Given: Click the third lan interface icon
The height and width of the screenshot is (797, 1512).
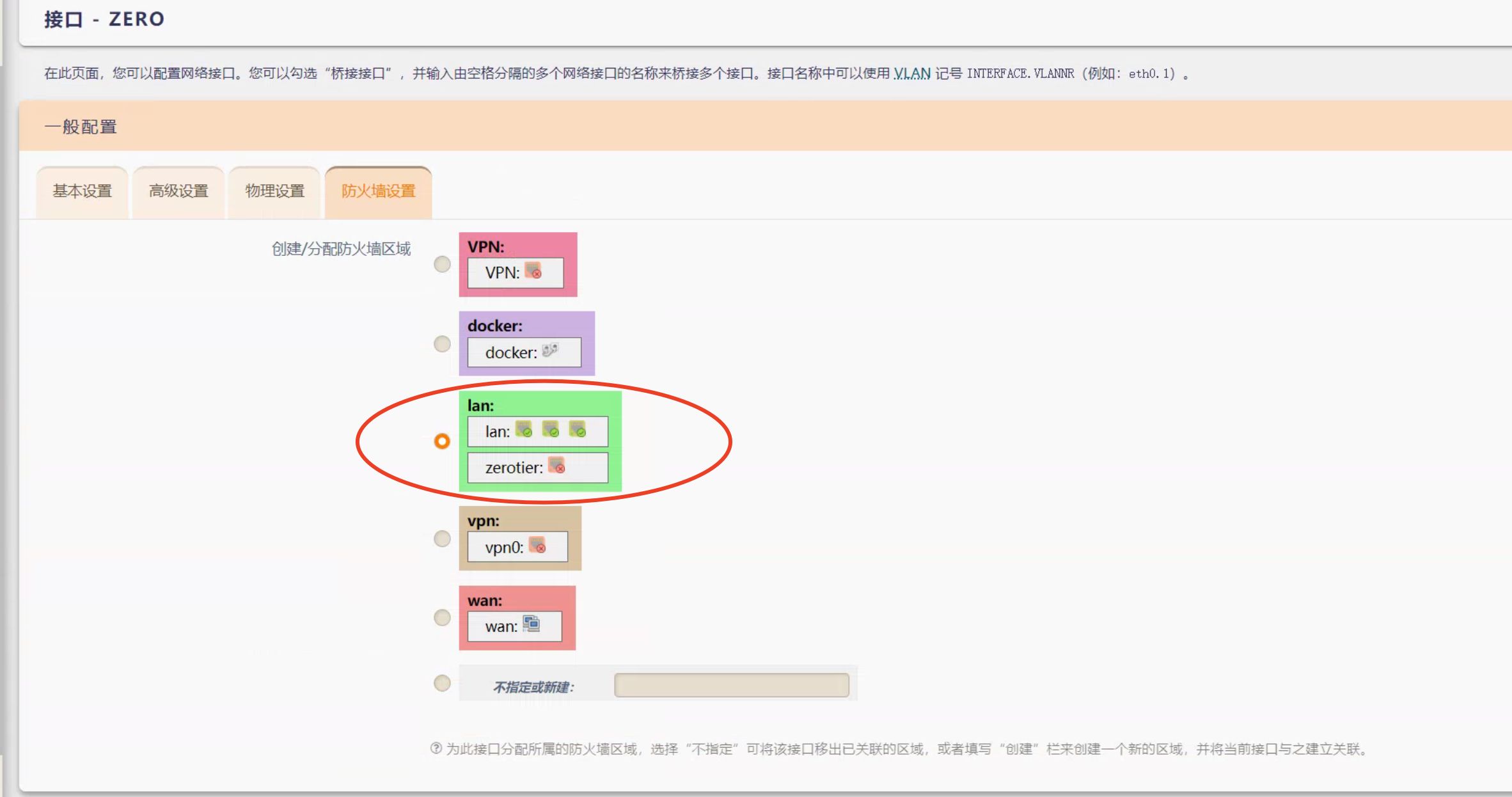Looking at the screenshot, I should coord(578,429).
